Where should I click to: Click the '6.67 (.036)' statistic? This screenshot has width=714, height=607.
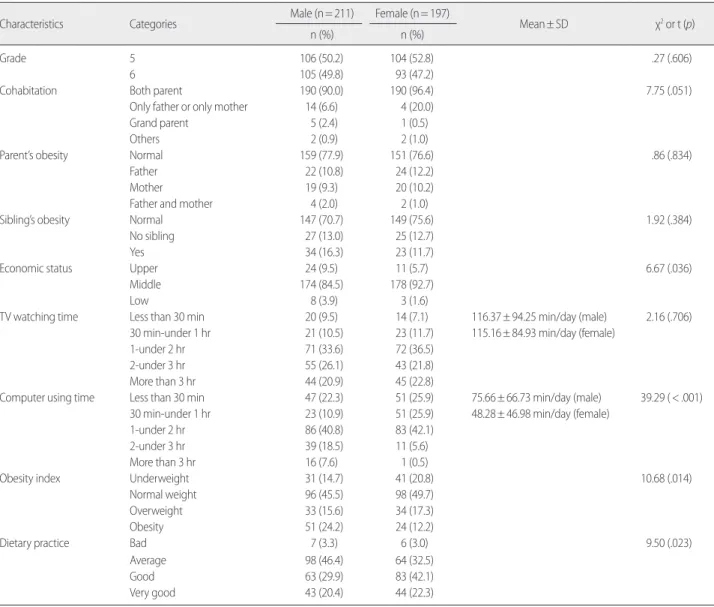668,268
